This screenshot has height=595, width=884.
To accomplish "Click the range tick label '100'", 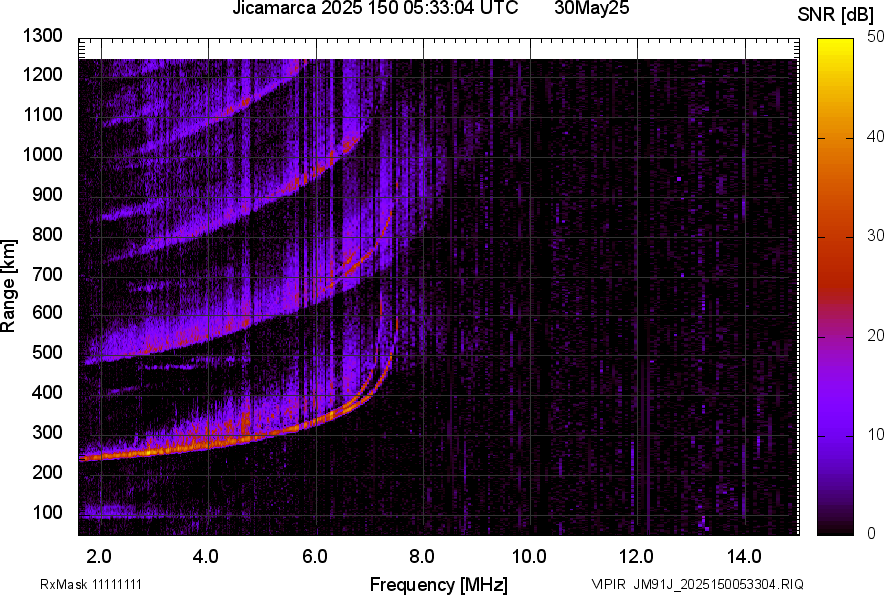I will tap(47, 512).
